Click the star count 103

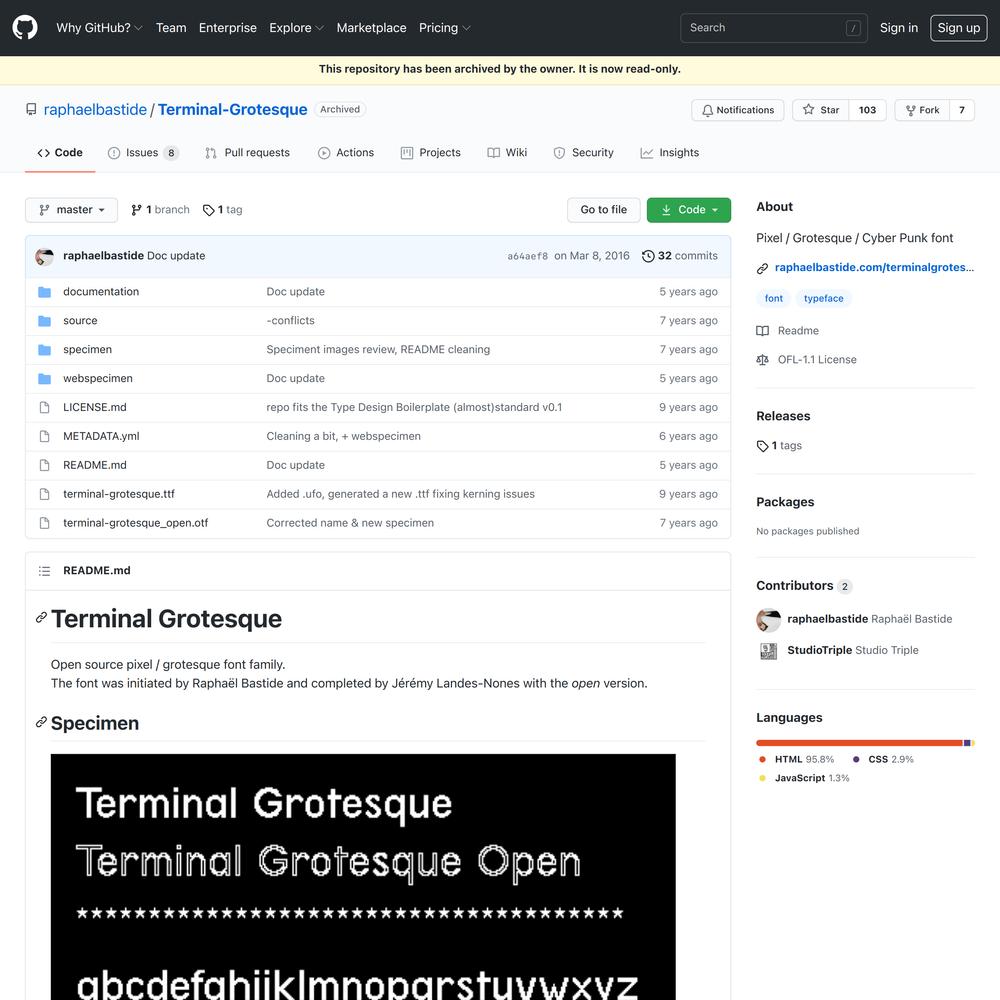click(x=867, y=110)
